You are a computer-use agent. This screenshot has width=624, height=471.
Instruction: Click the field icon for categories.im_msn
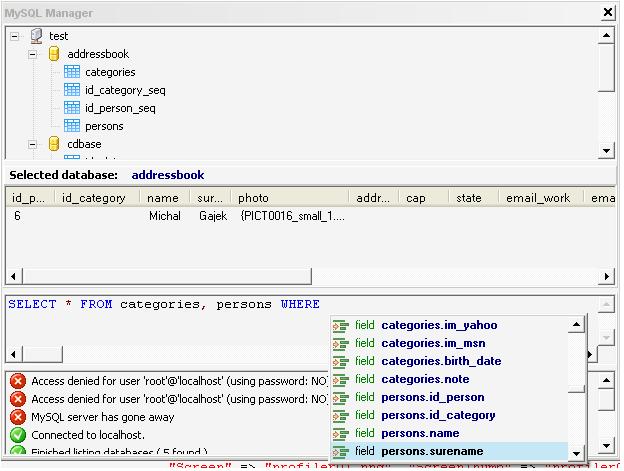point(341,343)
